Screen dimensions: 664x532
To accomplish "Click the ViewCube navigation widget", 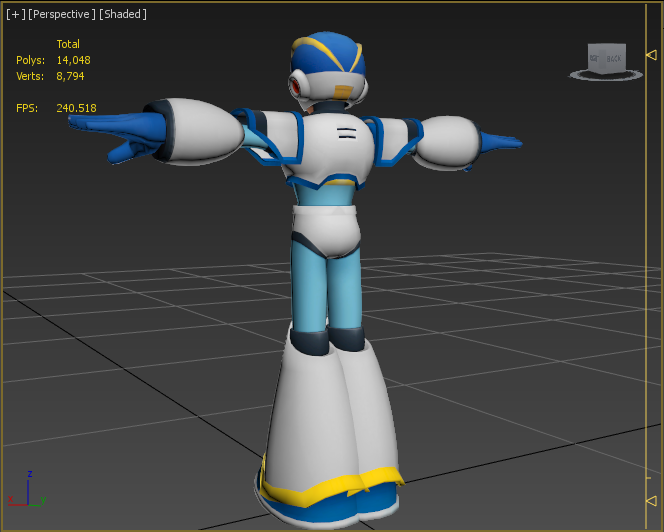I will [606, 58].
